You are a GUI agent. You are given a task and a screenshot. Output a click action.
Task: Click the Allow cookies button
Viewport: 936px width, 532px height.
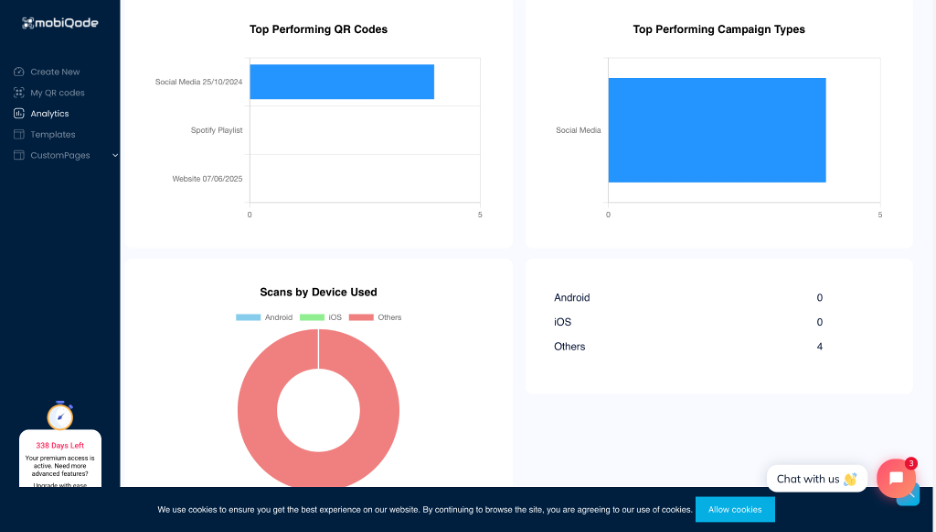735,509
